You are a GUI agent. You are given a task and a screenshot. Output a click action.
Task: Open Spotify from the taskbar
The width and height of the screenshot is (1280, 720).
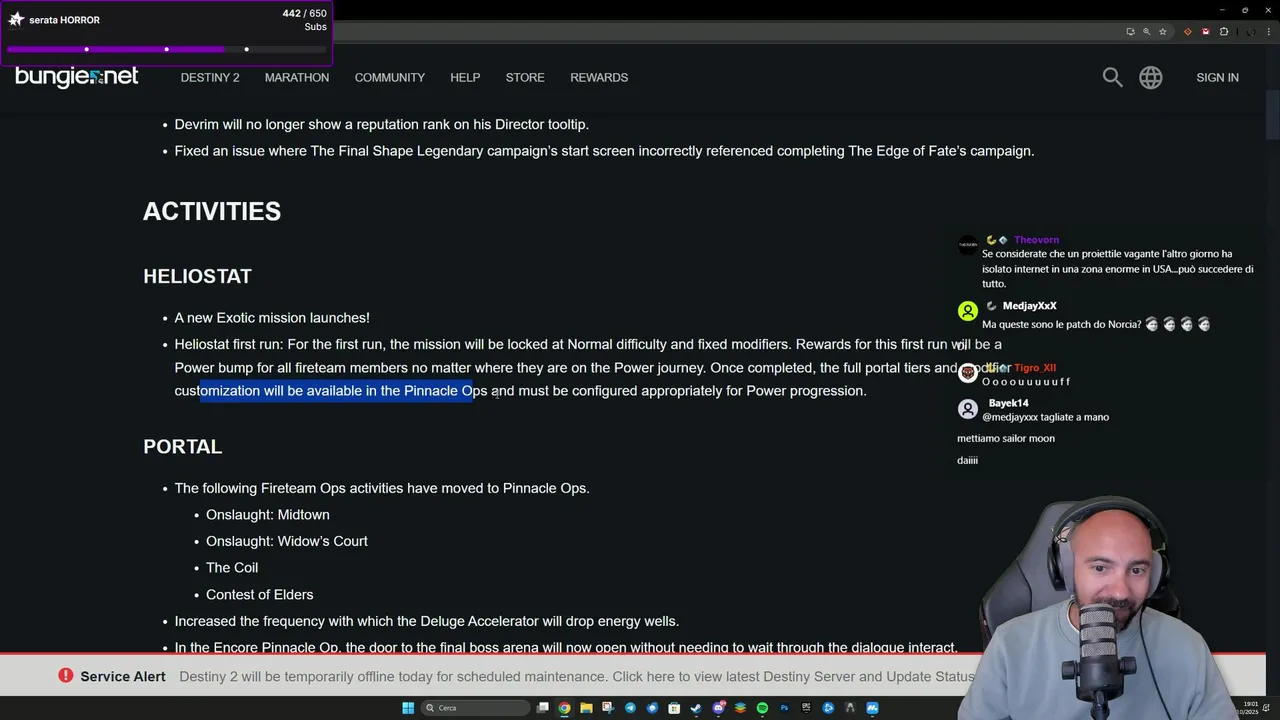click(762, 708)
